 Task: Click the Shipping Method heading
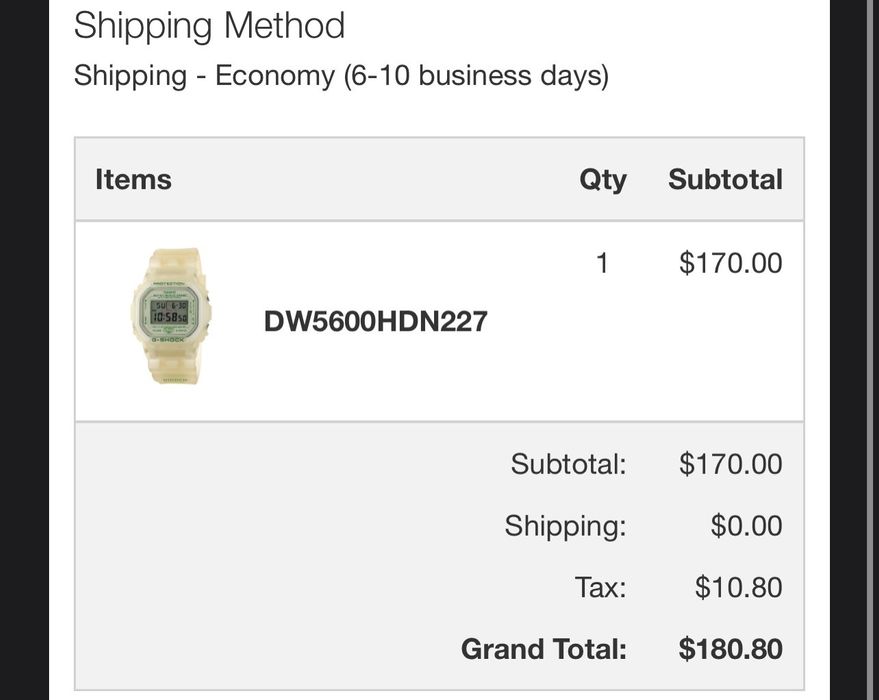click(x=209, y=25)
